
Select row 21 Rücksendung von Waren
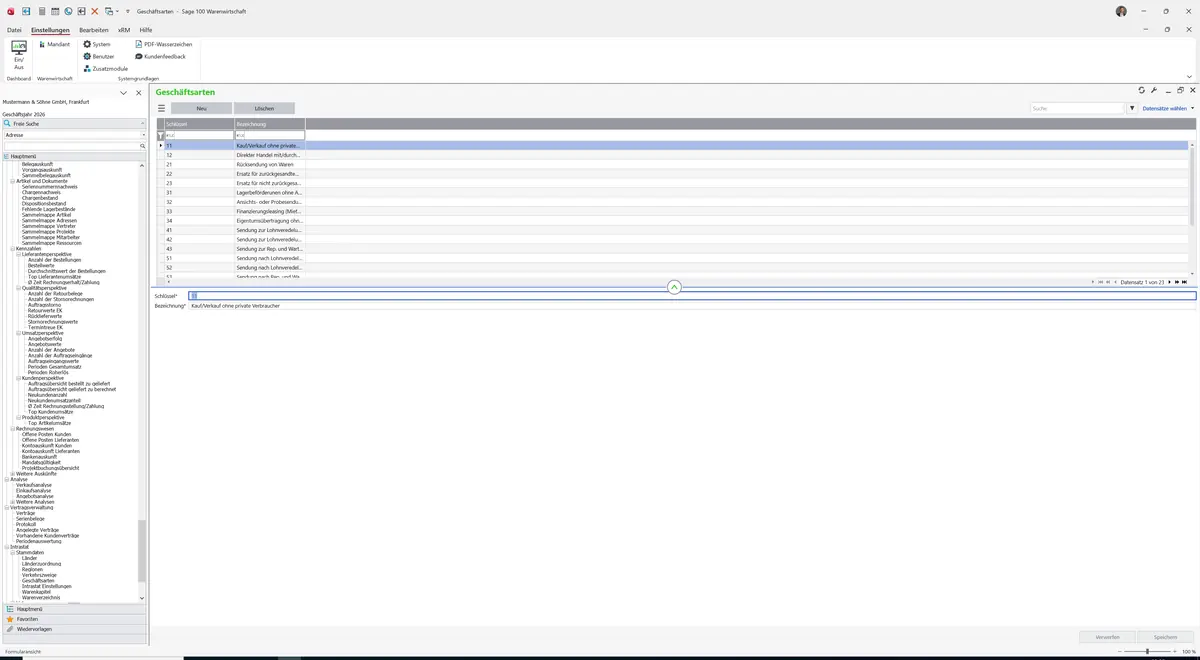[676, 164]
